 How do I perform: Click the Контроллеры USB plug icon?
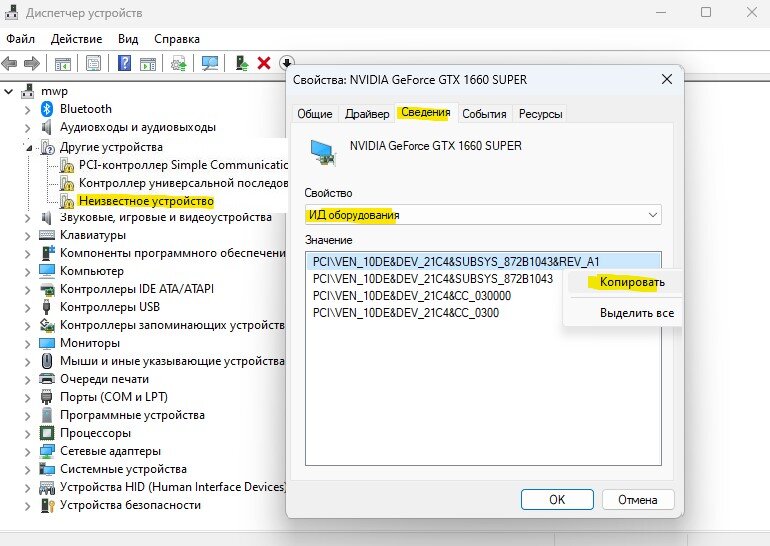(x=47, y=307)
